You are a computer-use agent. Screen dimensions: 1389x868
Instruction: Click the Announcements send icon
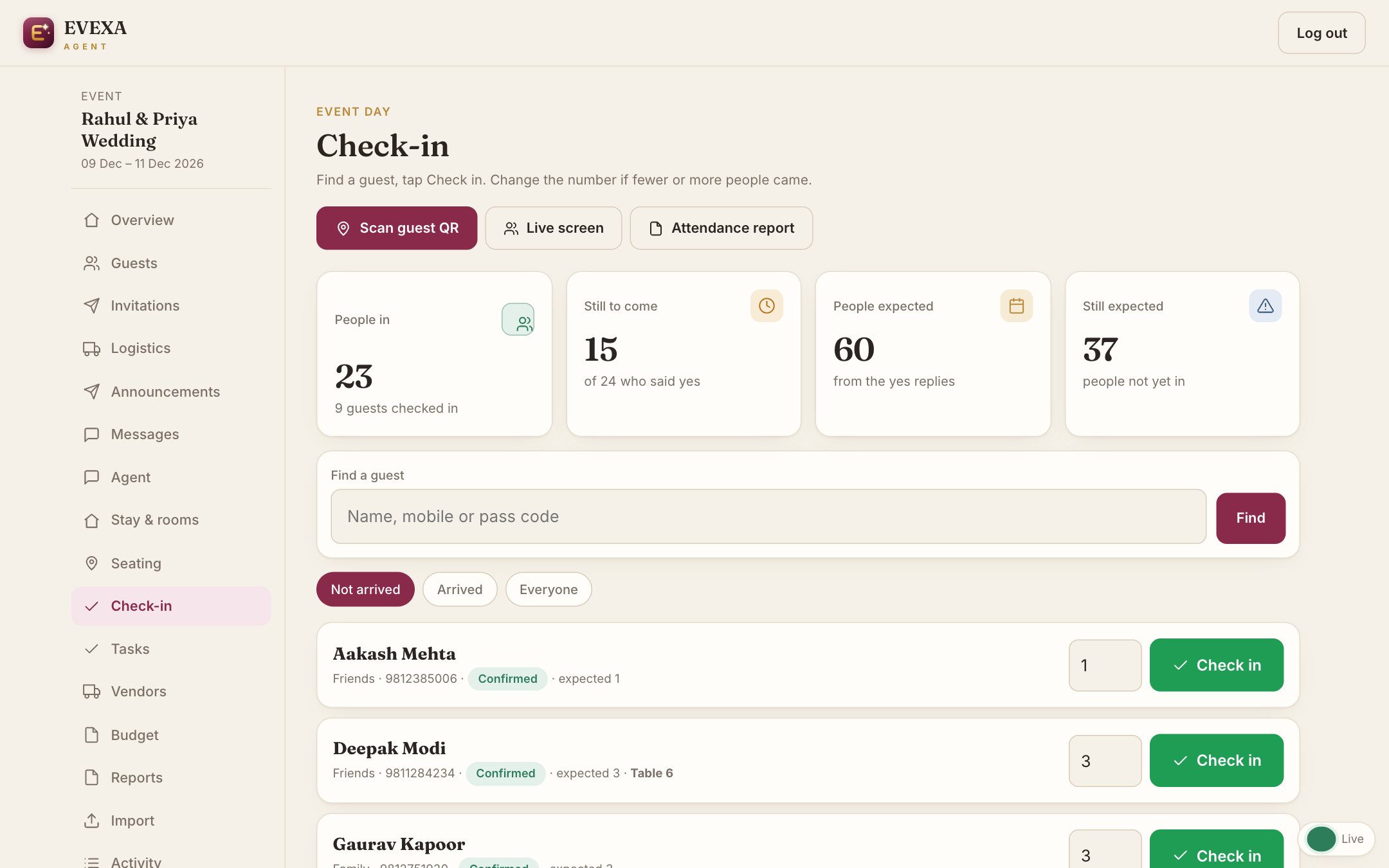point(92,392)
